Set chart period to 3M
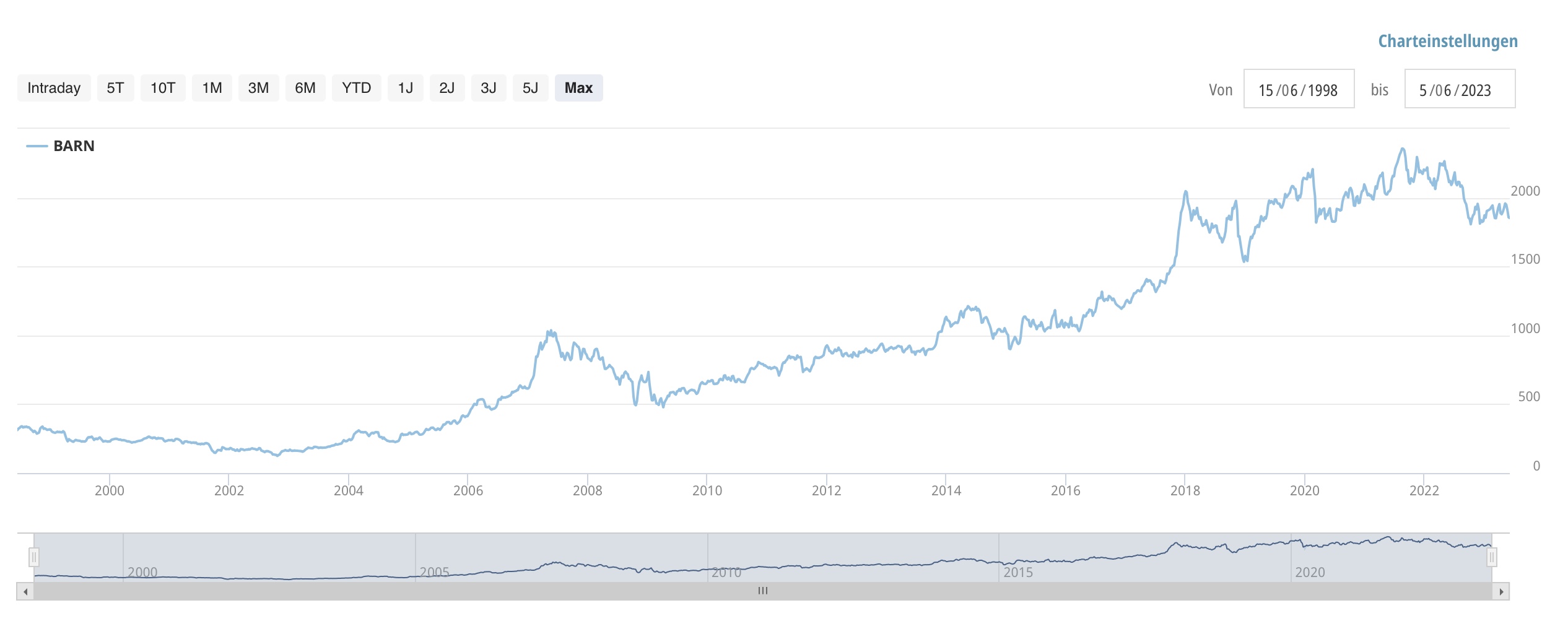Image resolution: width=1568 pixels, height=634 pixels. pyautogui.click(x=258, y=88)
